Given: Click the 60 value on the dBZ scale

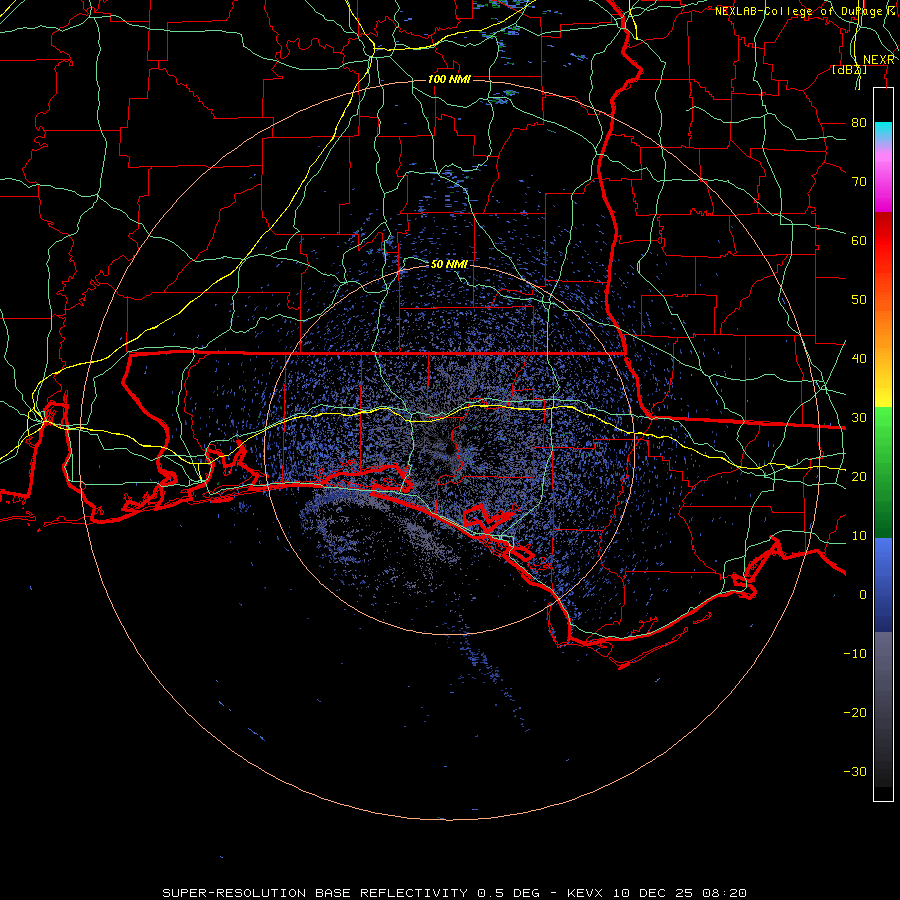Looking at the screenshot, I should pyautogui.click(x=859, y=240).
